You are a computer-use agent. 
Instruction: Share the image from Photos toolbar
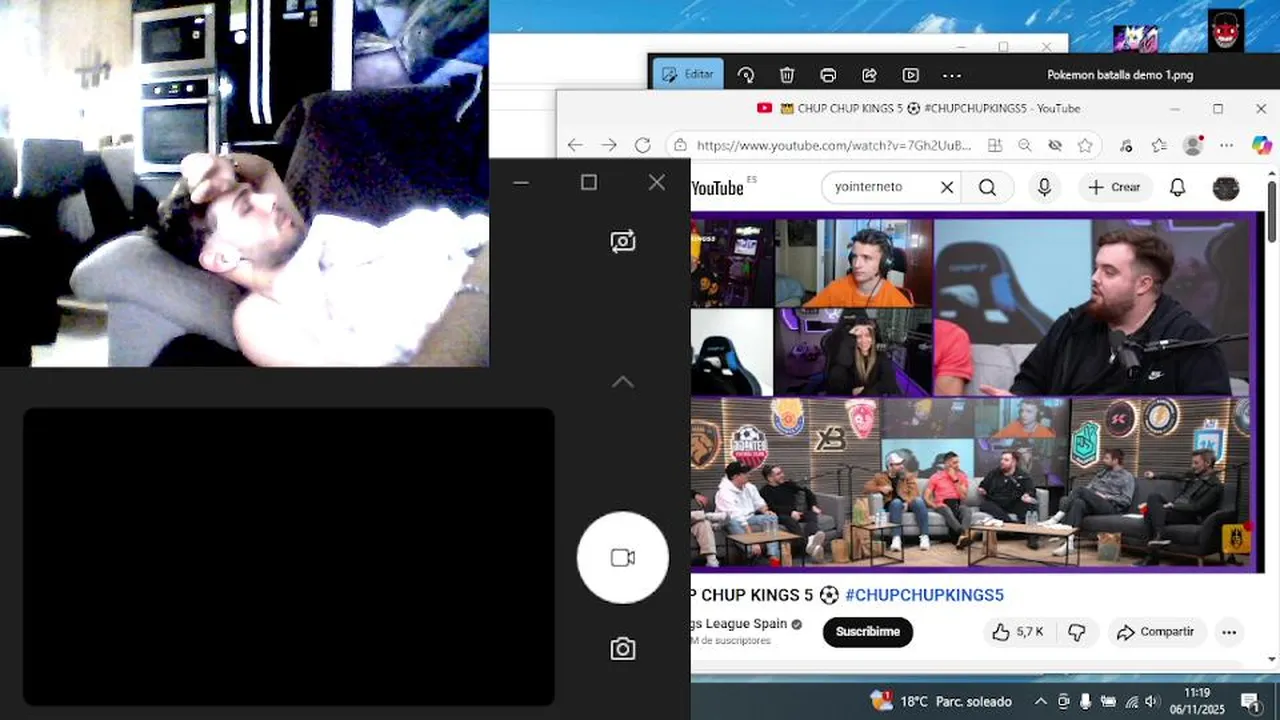(x=869, y=75)
